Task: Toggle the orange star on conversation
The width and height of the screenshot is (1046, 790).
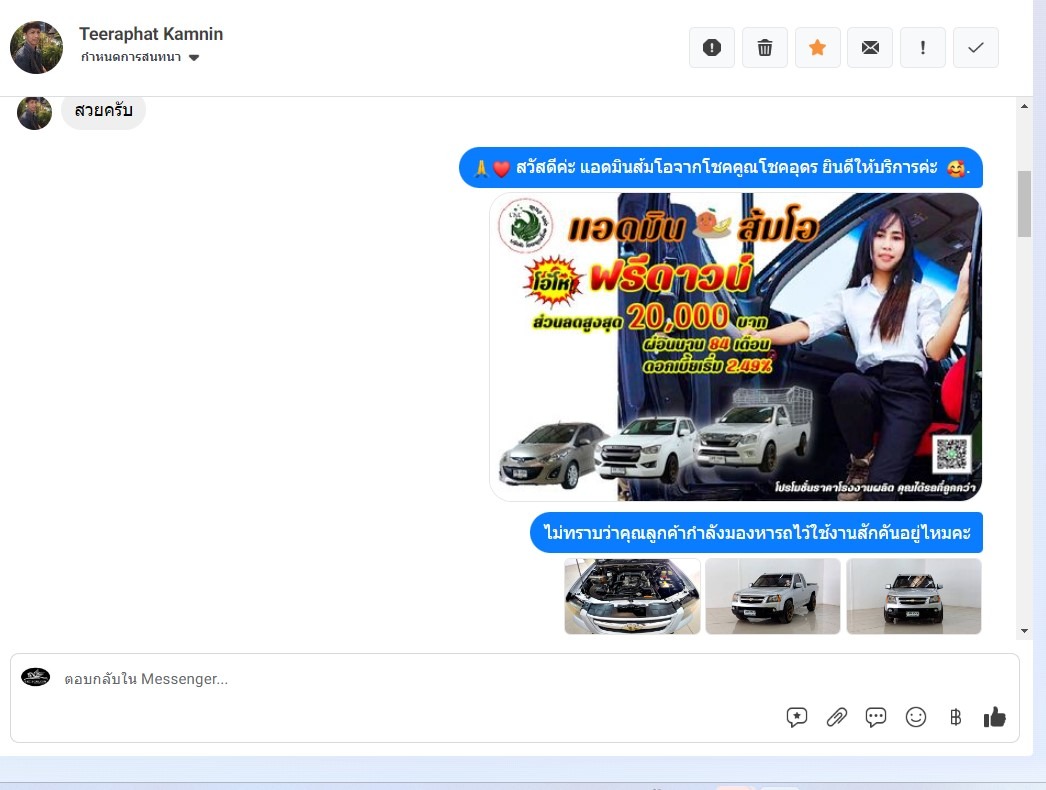Action: point(818,48)
